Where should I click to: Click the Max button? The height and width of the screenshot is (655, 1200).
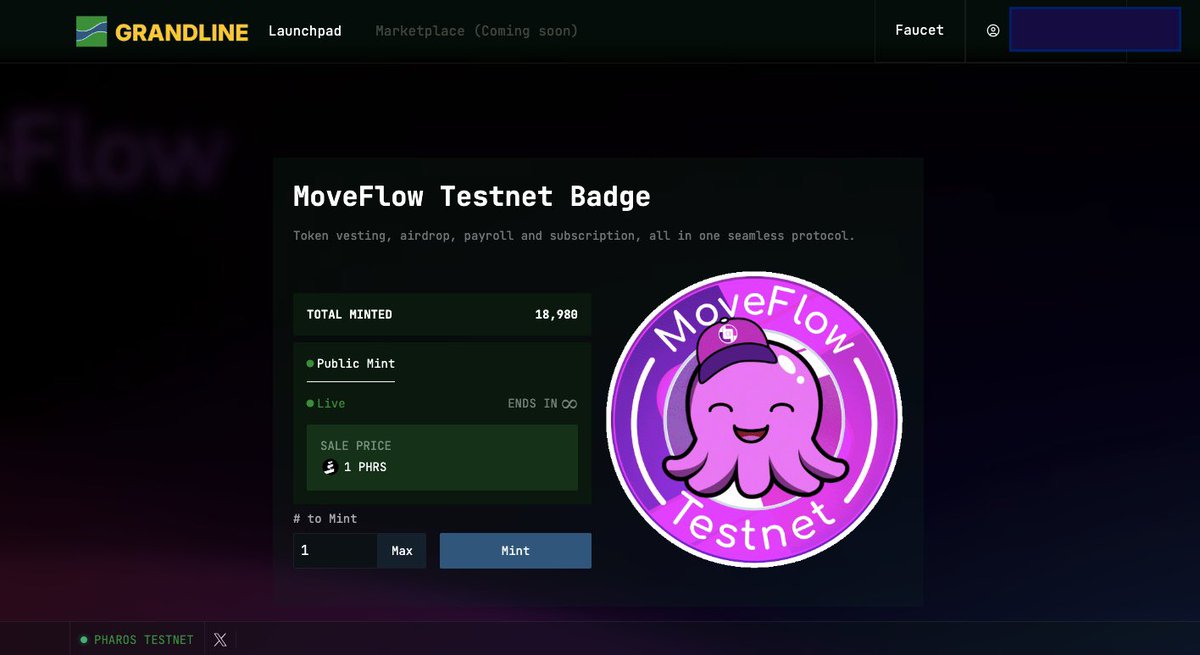(402, 551)
